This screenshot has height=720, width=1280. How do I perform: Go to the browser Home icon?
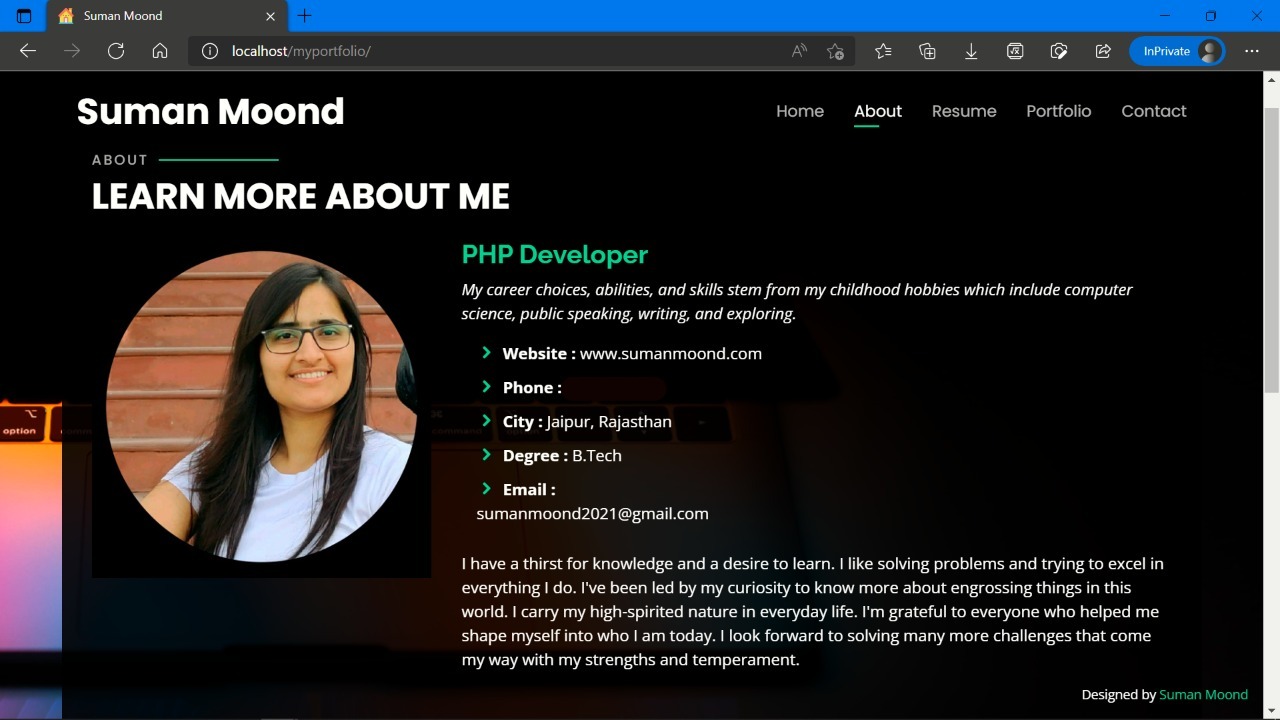pos(160,51)
